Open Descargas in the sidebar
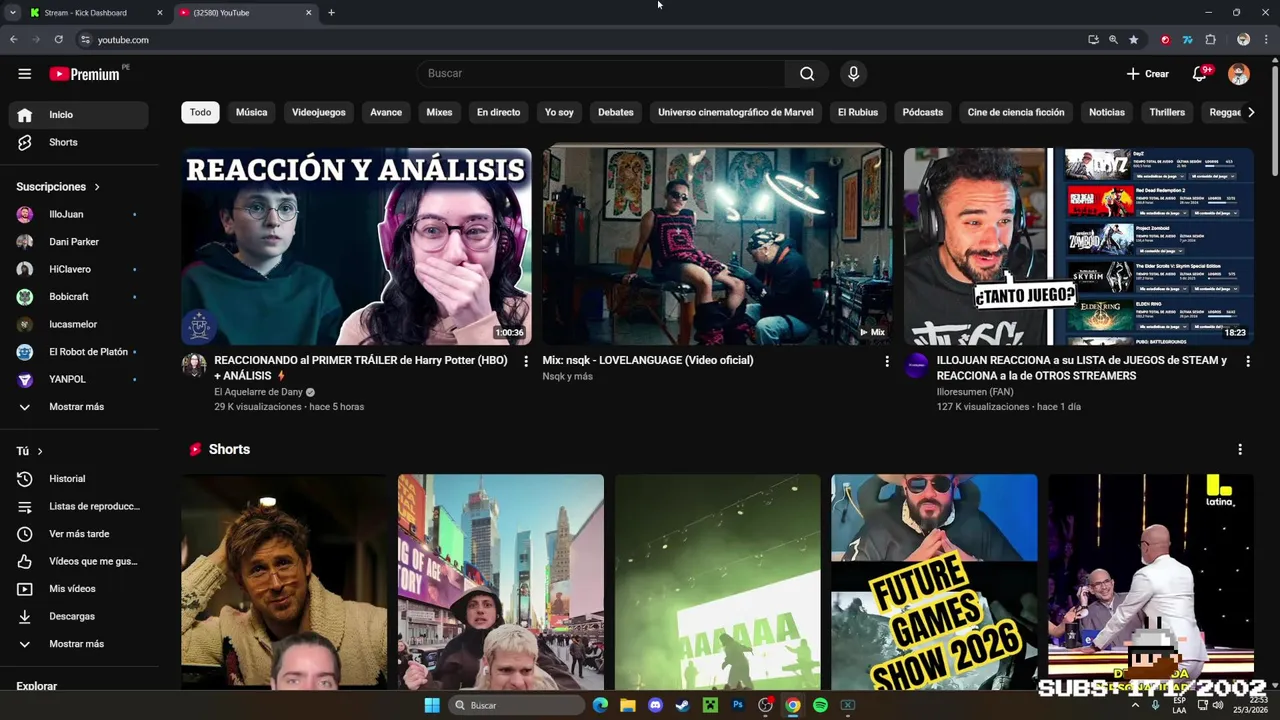 tap(79, 617)
